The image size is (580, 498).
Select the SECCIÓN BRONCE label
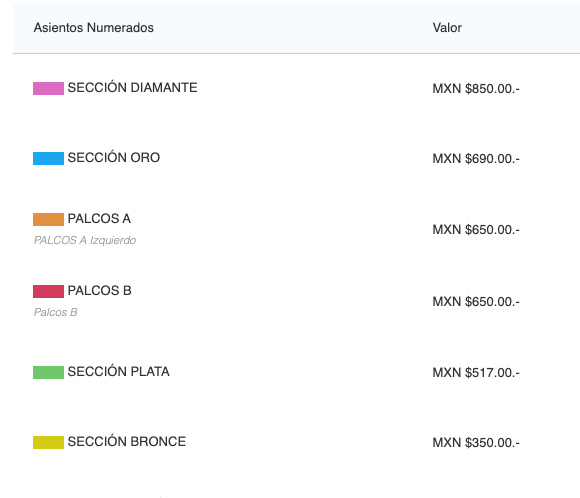pos(127,441)
